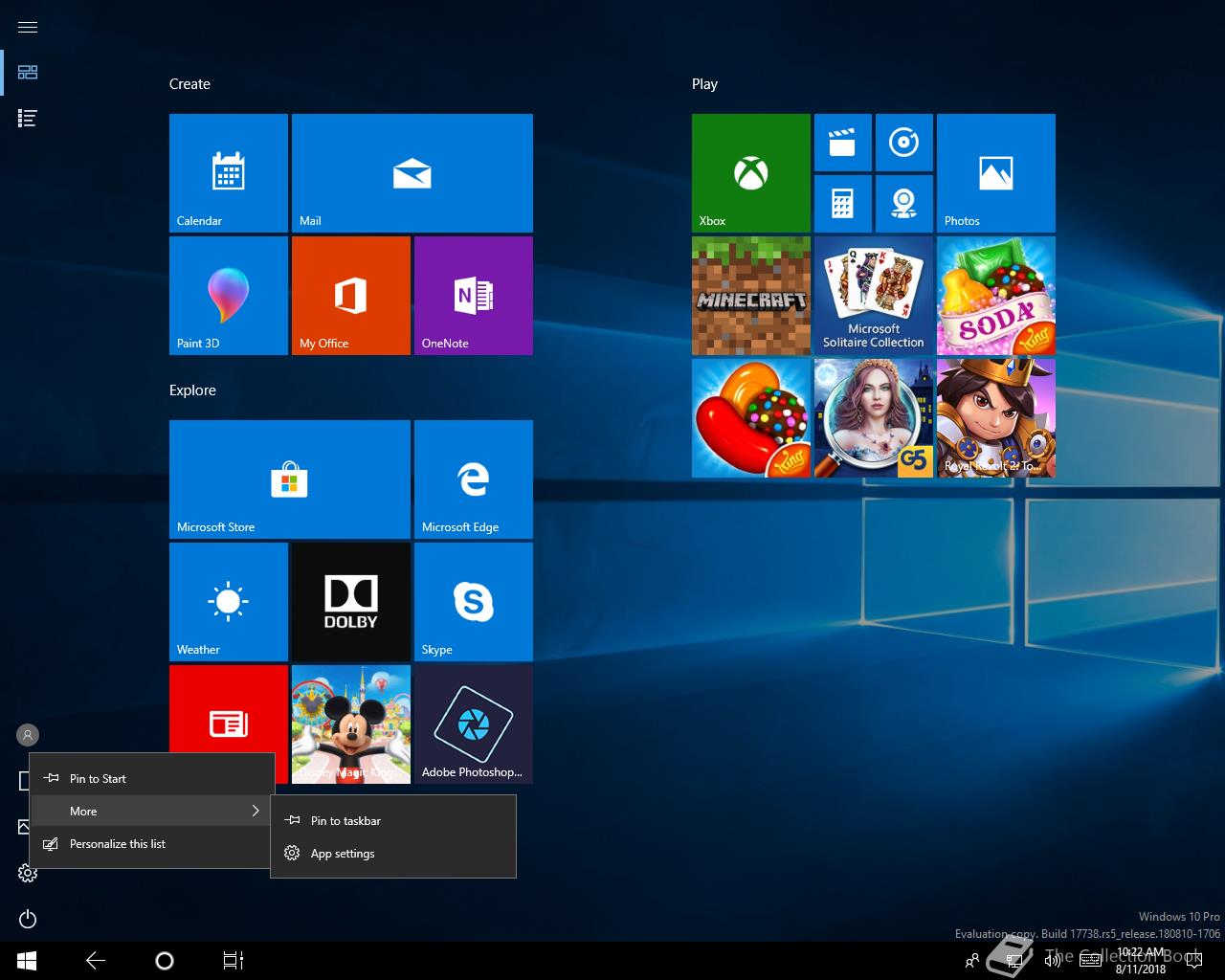Click the Windows Start button

point(27,961)
